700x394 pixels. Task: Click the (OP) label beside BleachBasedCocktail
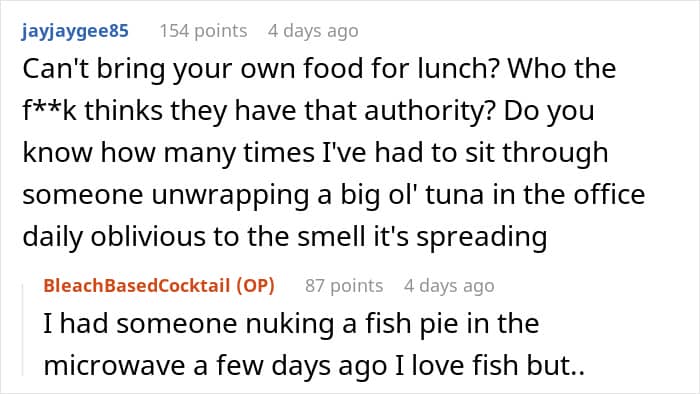click(x=255, y=286)
